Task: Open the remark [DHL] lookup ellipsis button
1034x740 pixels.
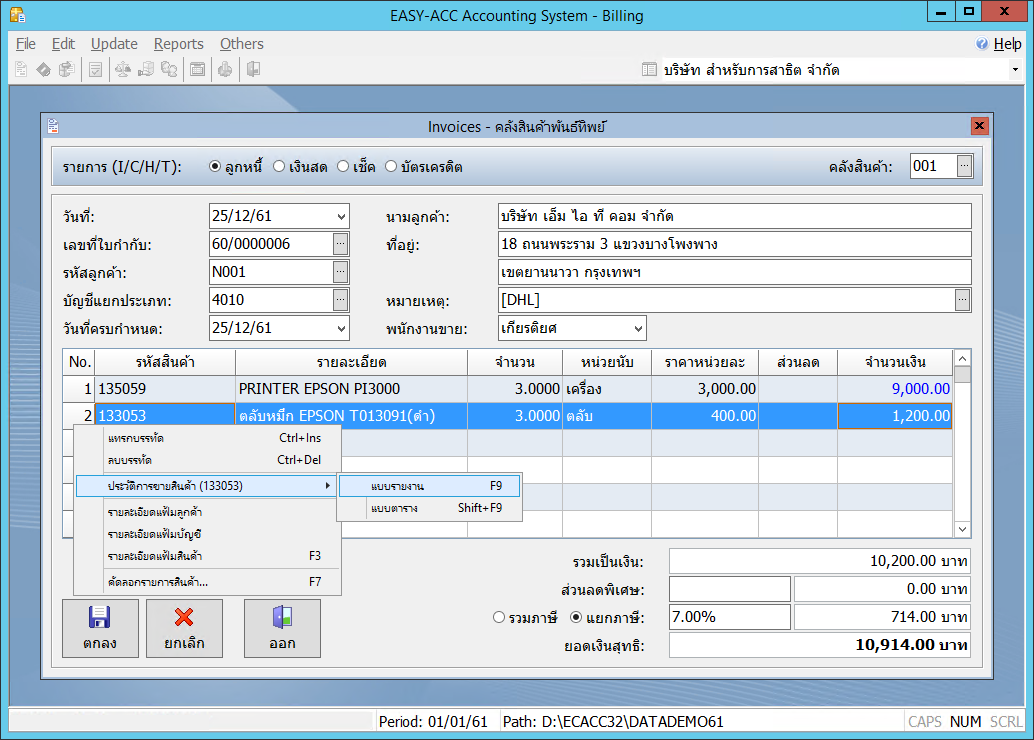Action: 963,299
